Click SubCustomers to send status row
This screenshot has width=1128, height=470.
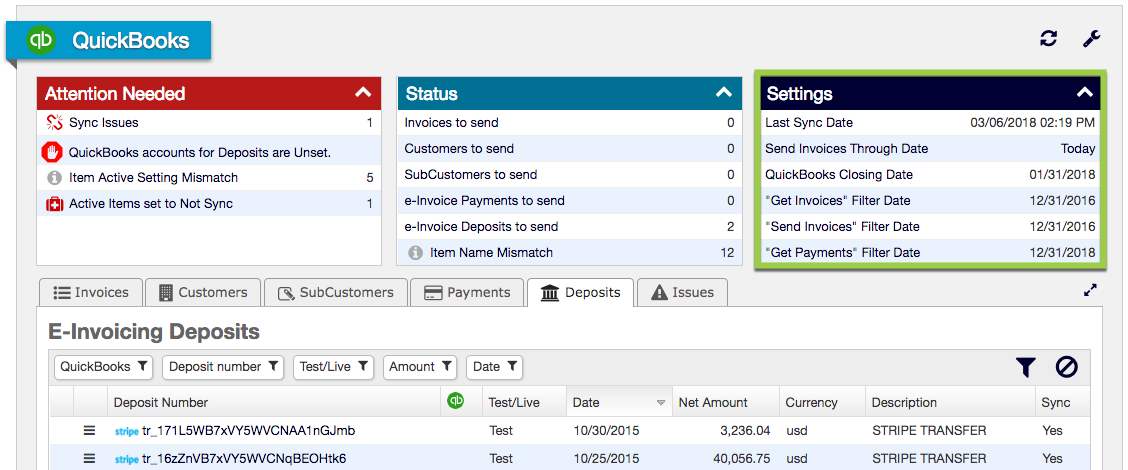570,175
